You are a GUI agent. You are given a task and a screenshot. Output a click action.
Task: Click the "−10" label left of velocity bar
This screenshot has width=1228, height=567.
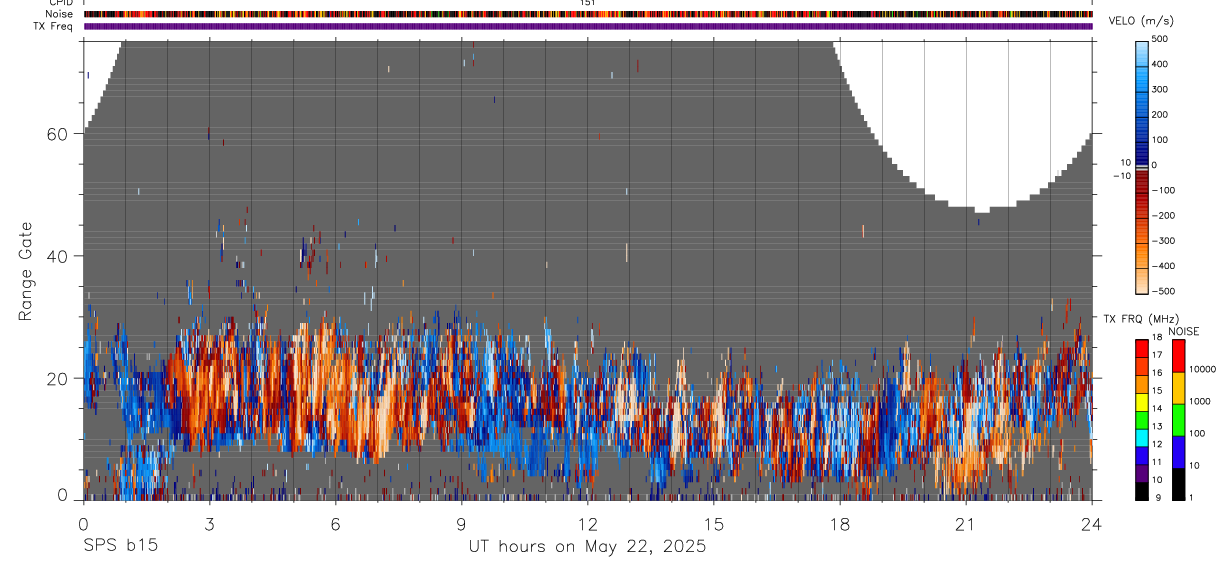[1122, 176]
